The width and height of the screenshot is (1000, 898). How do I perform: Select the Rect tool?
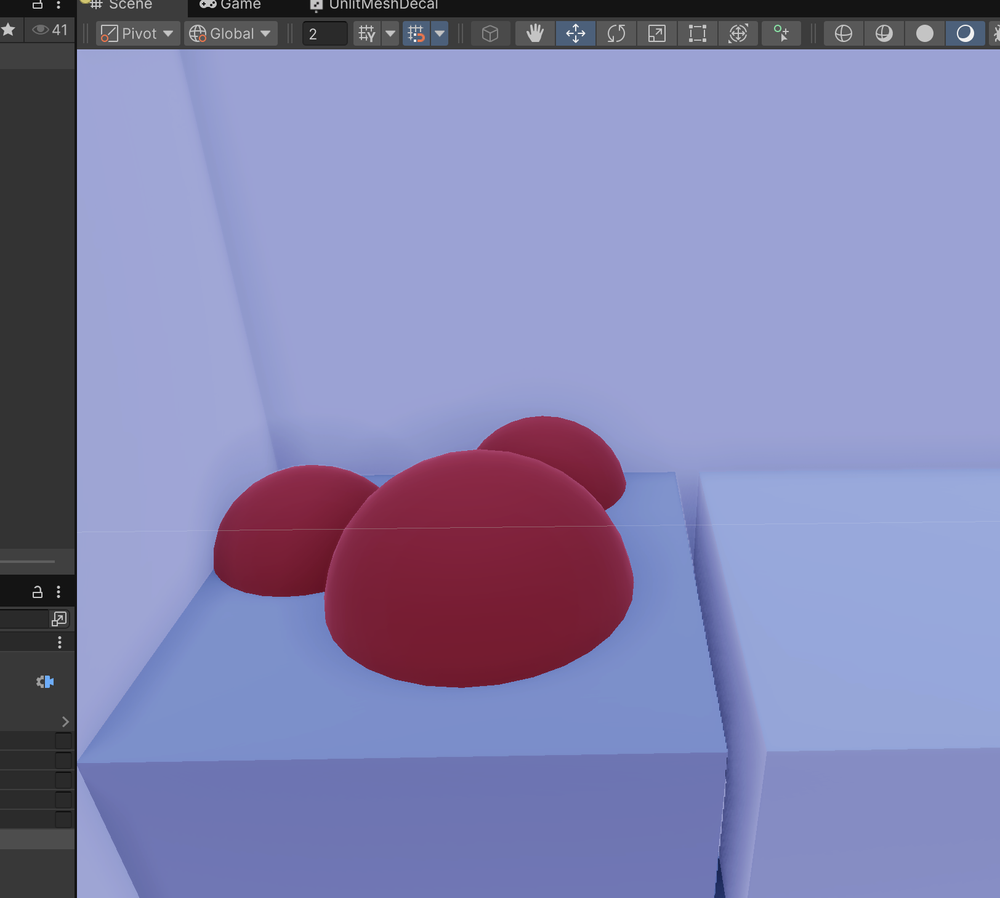pos(697,34)
